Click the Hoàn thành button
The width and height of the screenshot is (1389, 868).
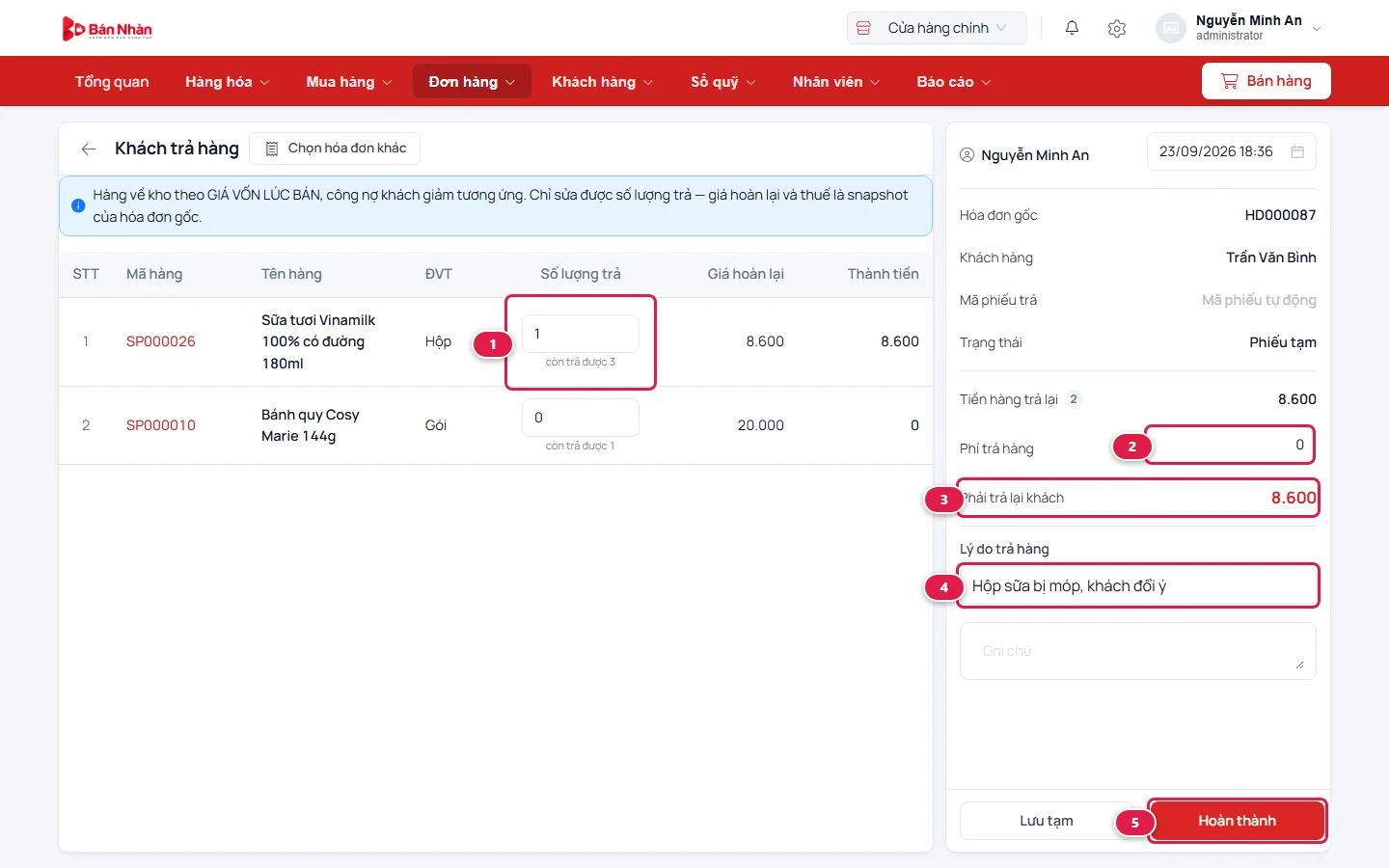[1237, 821]
